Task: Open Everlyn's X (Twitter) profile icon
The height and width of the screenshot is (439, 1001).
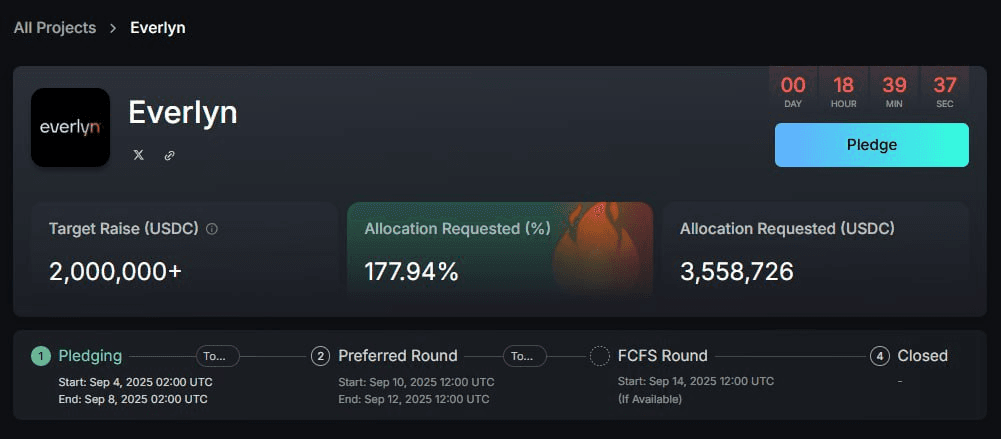Action: tap(139, 155)
